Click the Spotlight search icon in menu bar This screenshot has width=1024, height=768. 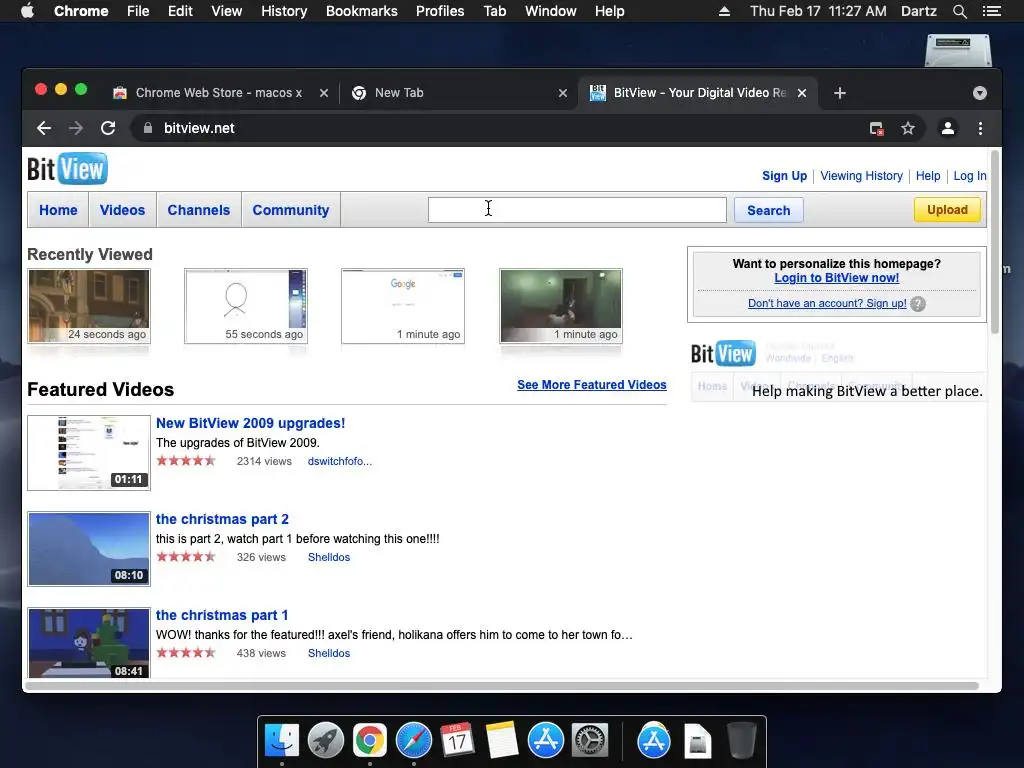pyautogui.click(x=959, y=11)
